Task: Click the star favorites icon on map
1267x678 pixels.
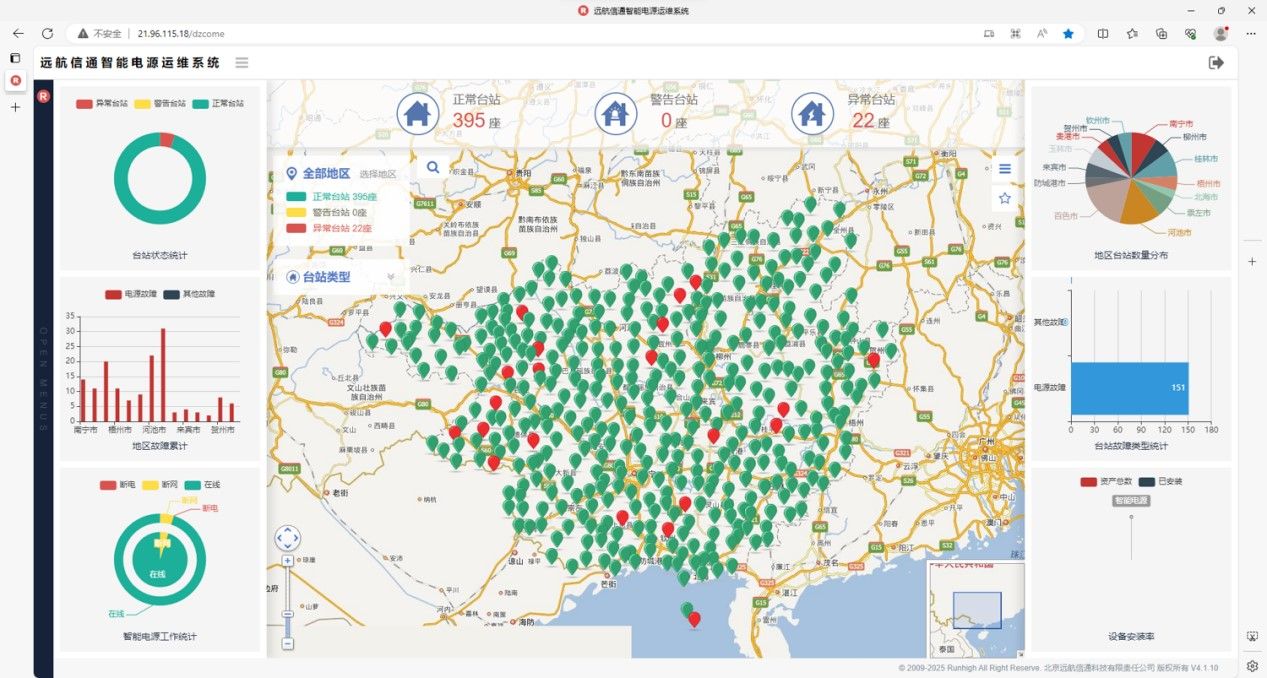Action: coord(1004,199)
